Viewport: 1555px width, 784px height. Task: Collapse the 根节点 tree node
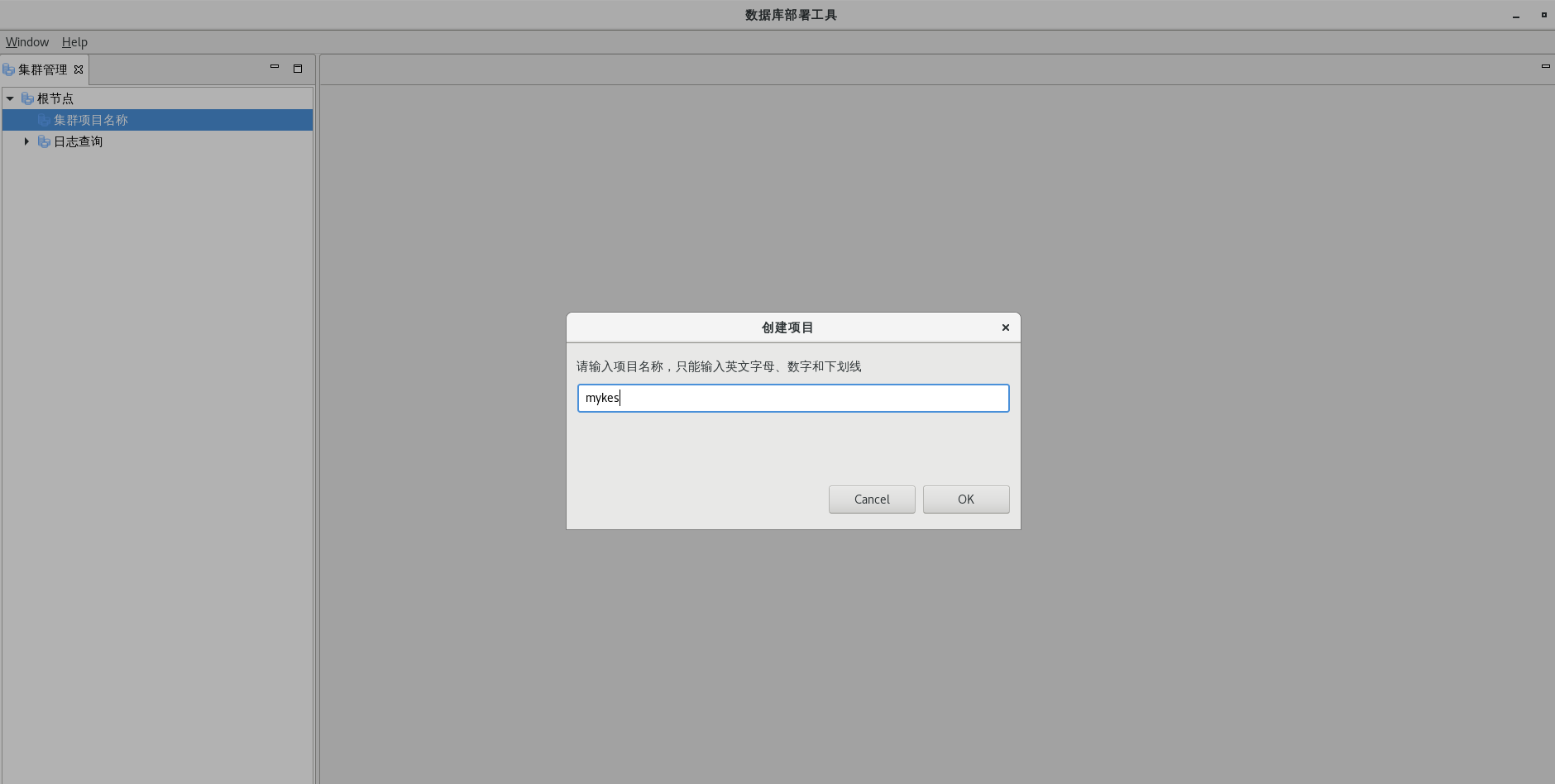10,98
